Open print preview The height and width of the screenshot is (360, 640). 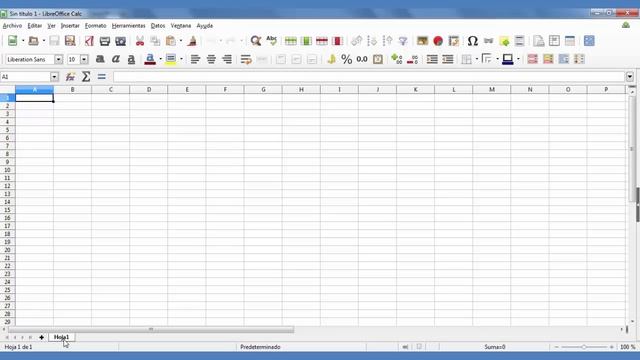[x=120, y=41]
